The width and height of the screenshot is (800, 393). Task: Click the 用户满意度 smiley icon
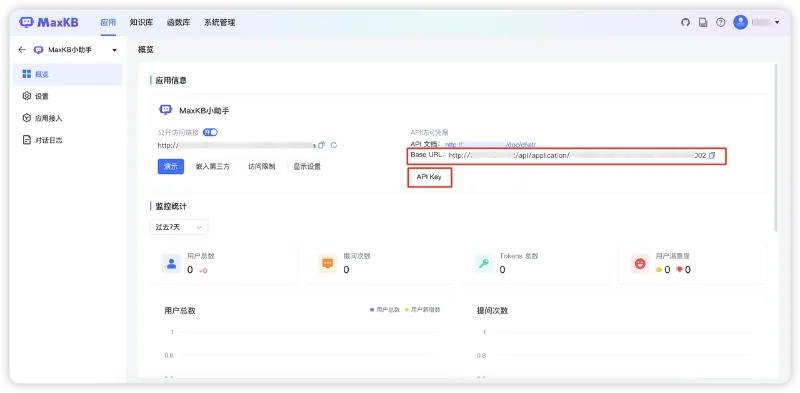[x=640, y=264]
